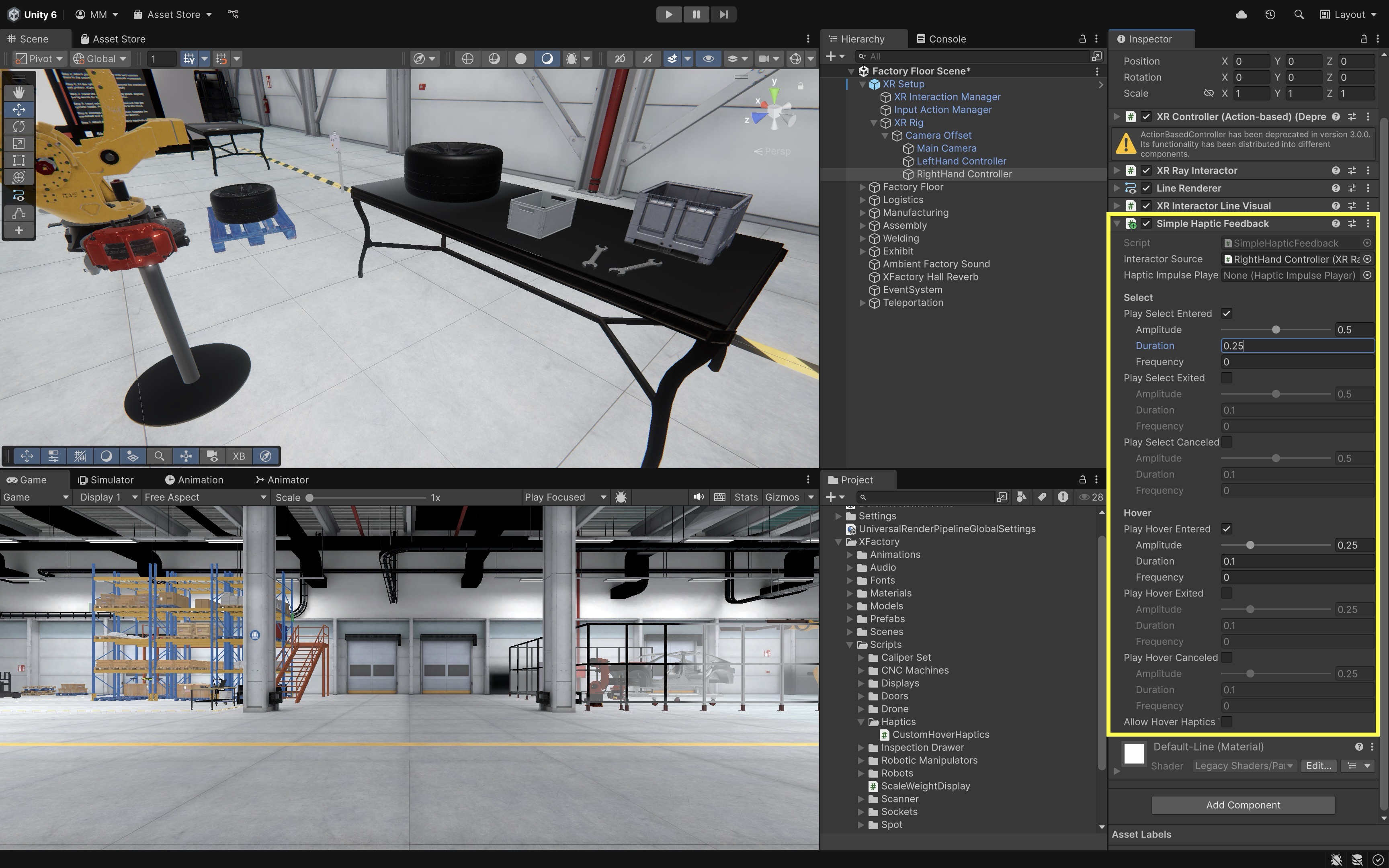Open the Undo History icon
Viewport: 1389px width, 868px height.
click(1270, 14)
